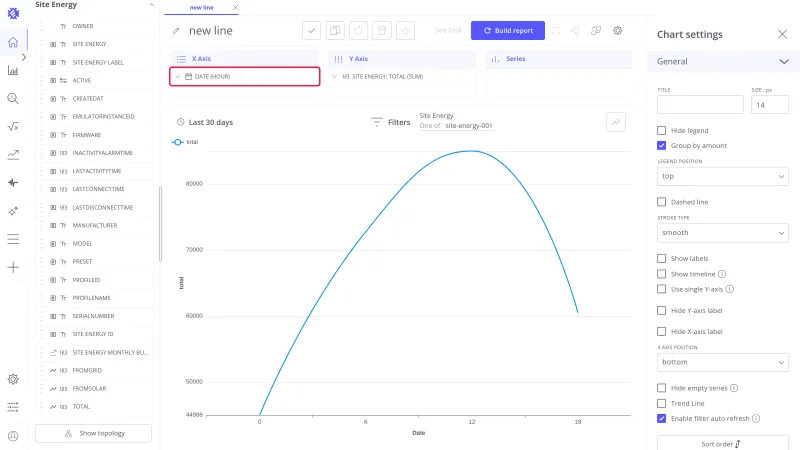Click the Size px input field
This screenshot has height=450, width=800.
pyautogui.click(x=769, y=105)
